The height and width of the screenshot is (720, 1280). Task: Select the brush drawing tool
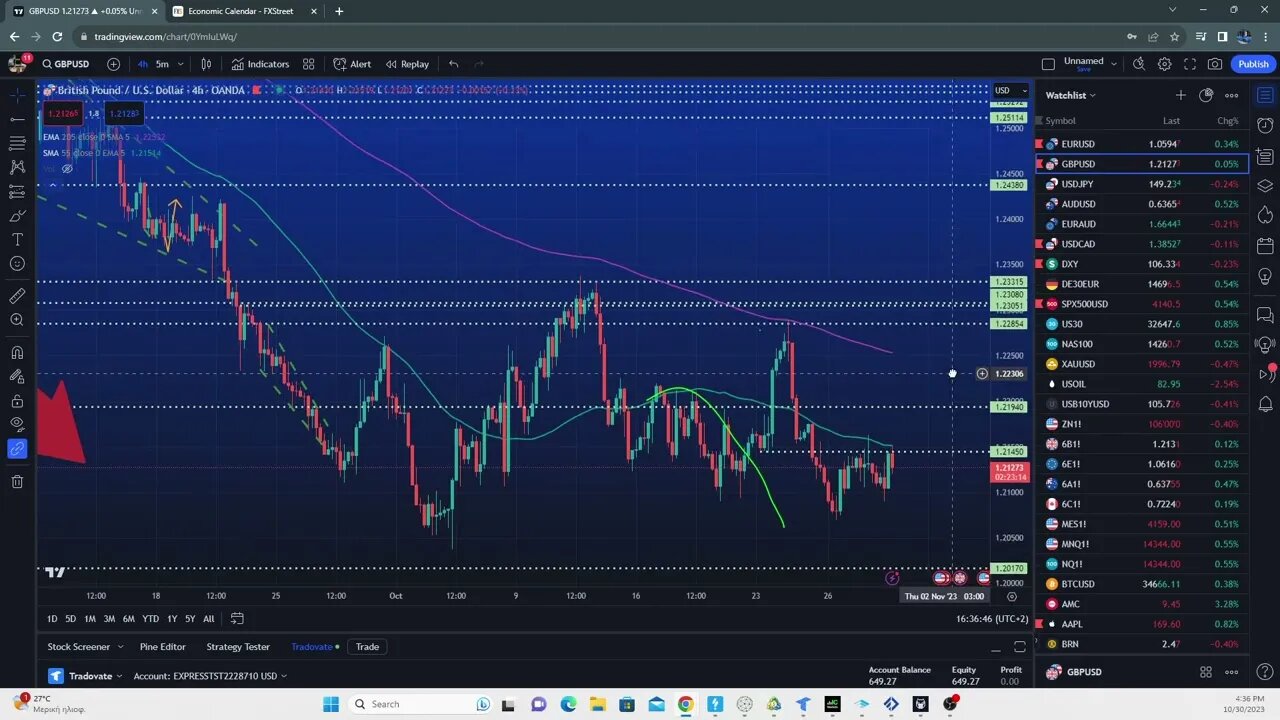(x=17, y=215)
